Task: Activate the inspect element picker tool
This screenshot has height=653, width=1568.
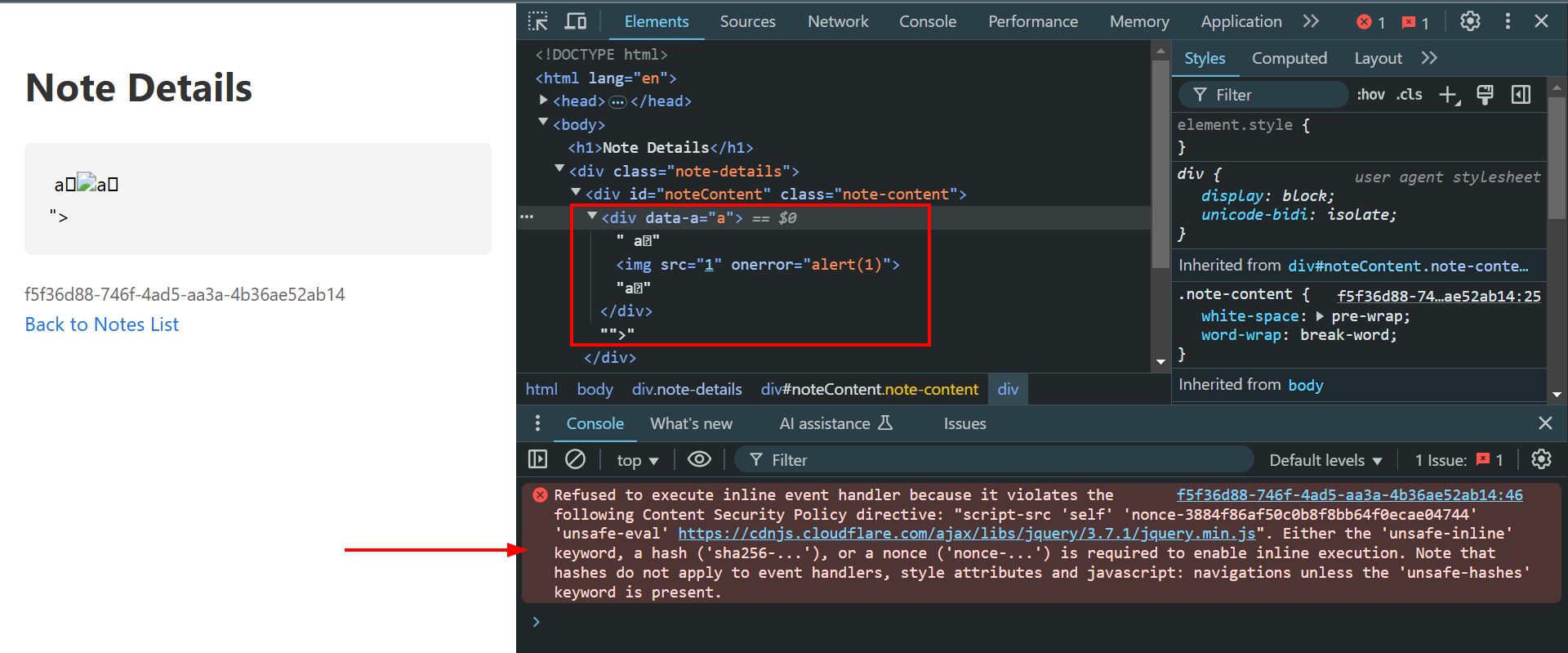Action: [x=538, y=21]
